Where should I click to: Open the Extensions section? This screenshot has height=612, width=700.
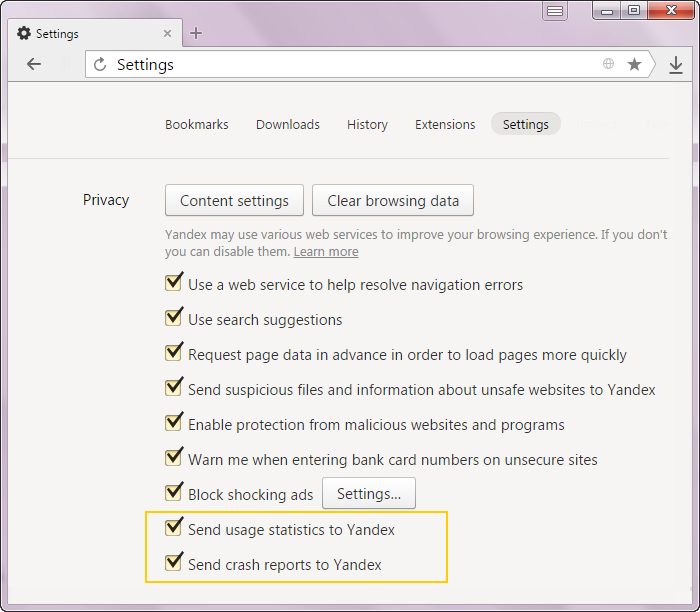point(445,124)
